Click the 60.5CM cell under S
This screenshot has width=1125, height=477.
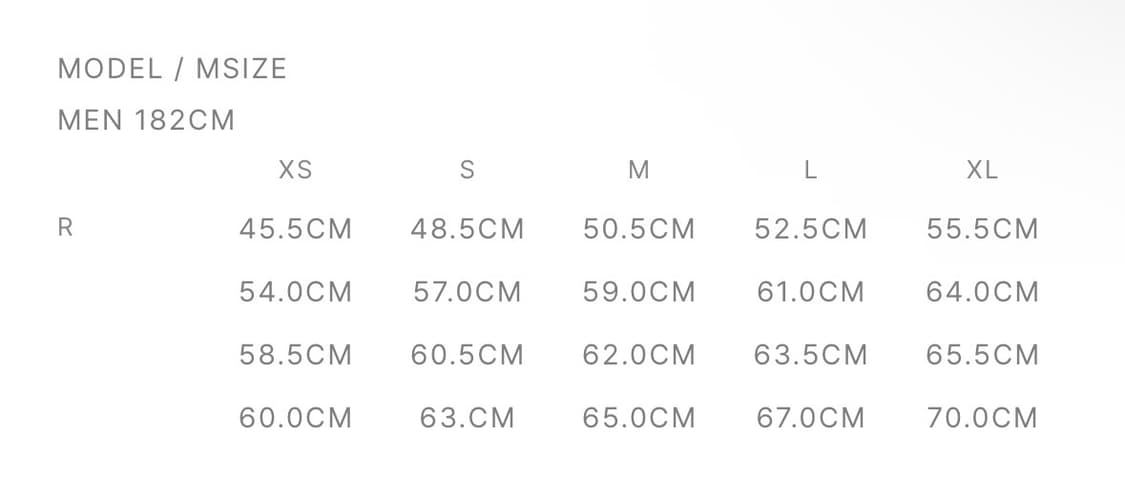[x=467, y=355]
